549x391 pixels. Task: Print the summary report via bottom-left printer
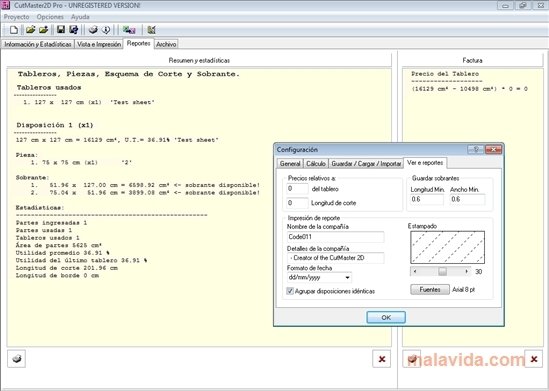coord(16,358)
